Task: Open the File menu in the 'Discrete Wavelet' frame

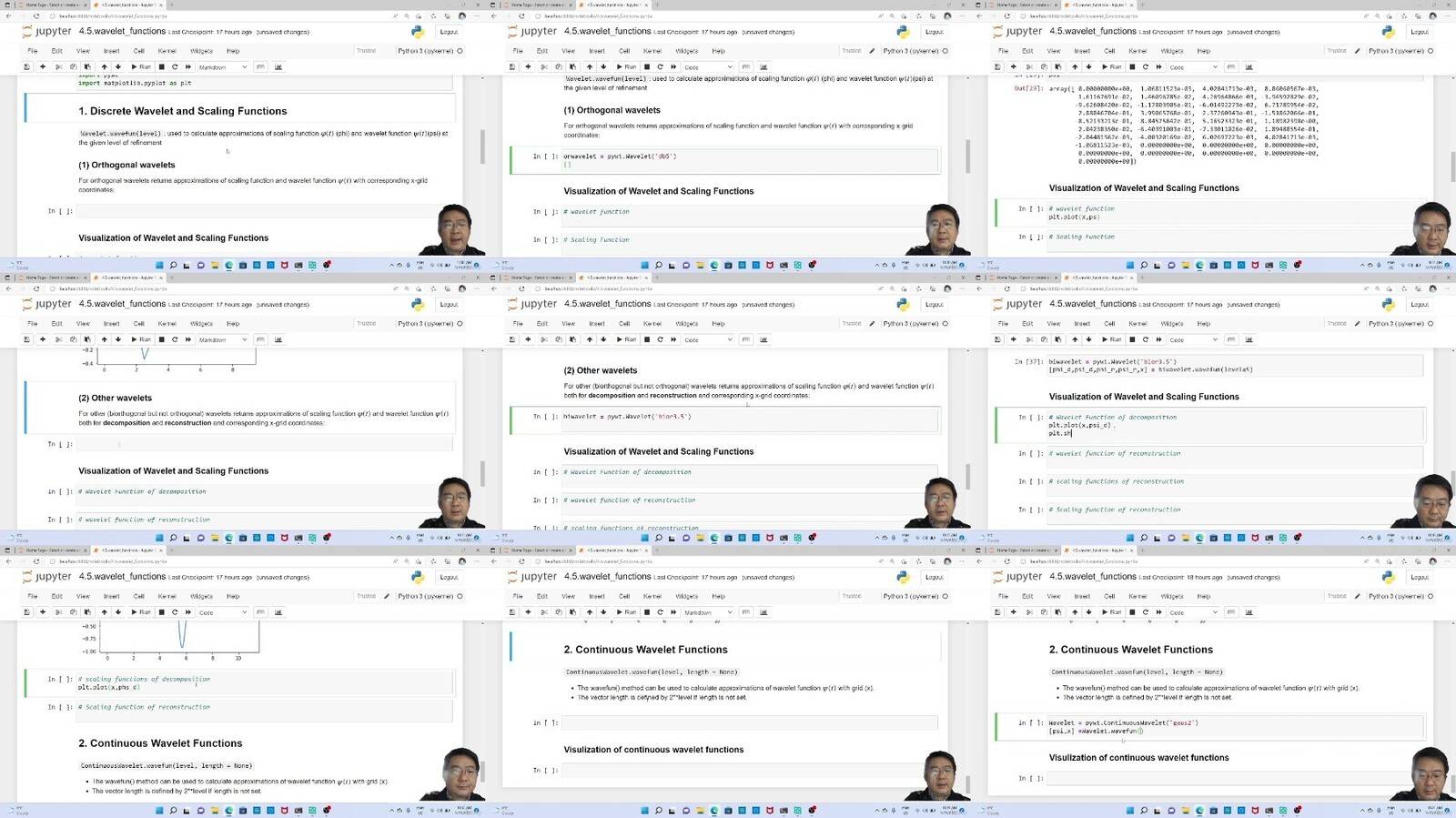Action: (32, 51)
